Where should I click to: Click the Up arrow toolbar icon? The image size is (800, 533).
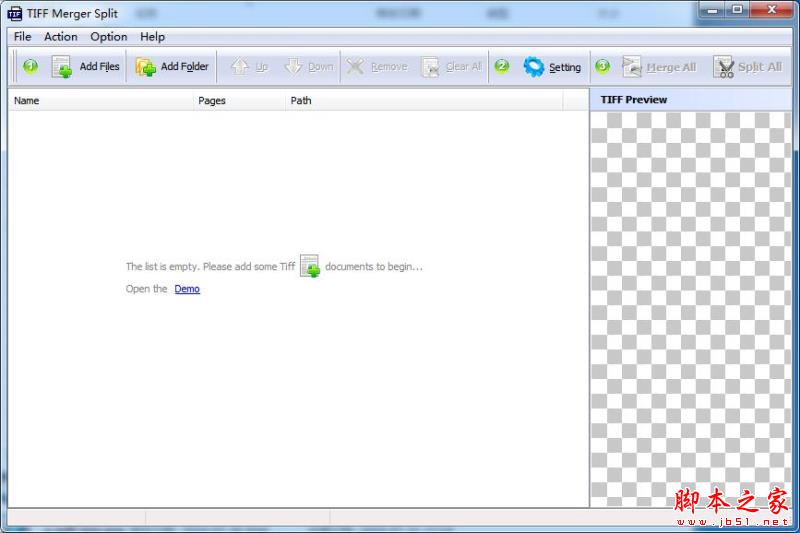[239, 66]
